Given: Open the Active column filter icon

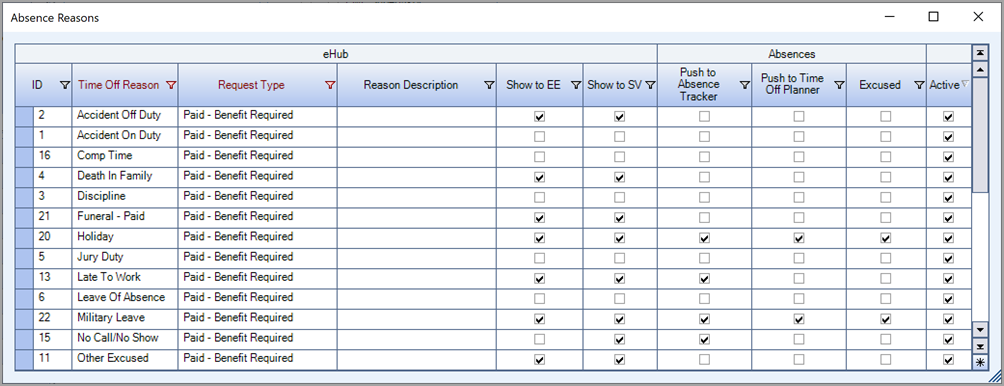Looking at the screenshot, I should (965, 84).
